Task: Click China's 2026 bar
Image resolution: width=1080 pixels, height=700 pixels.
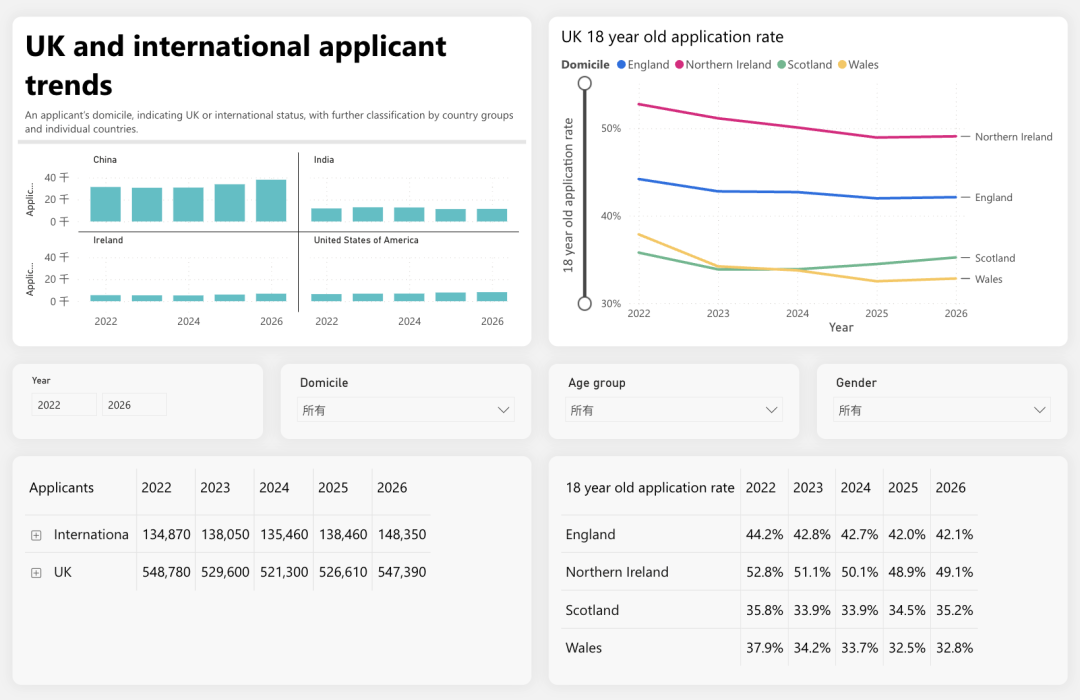Action: point(271,200)
